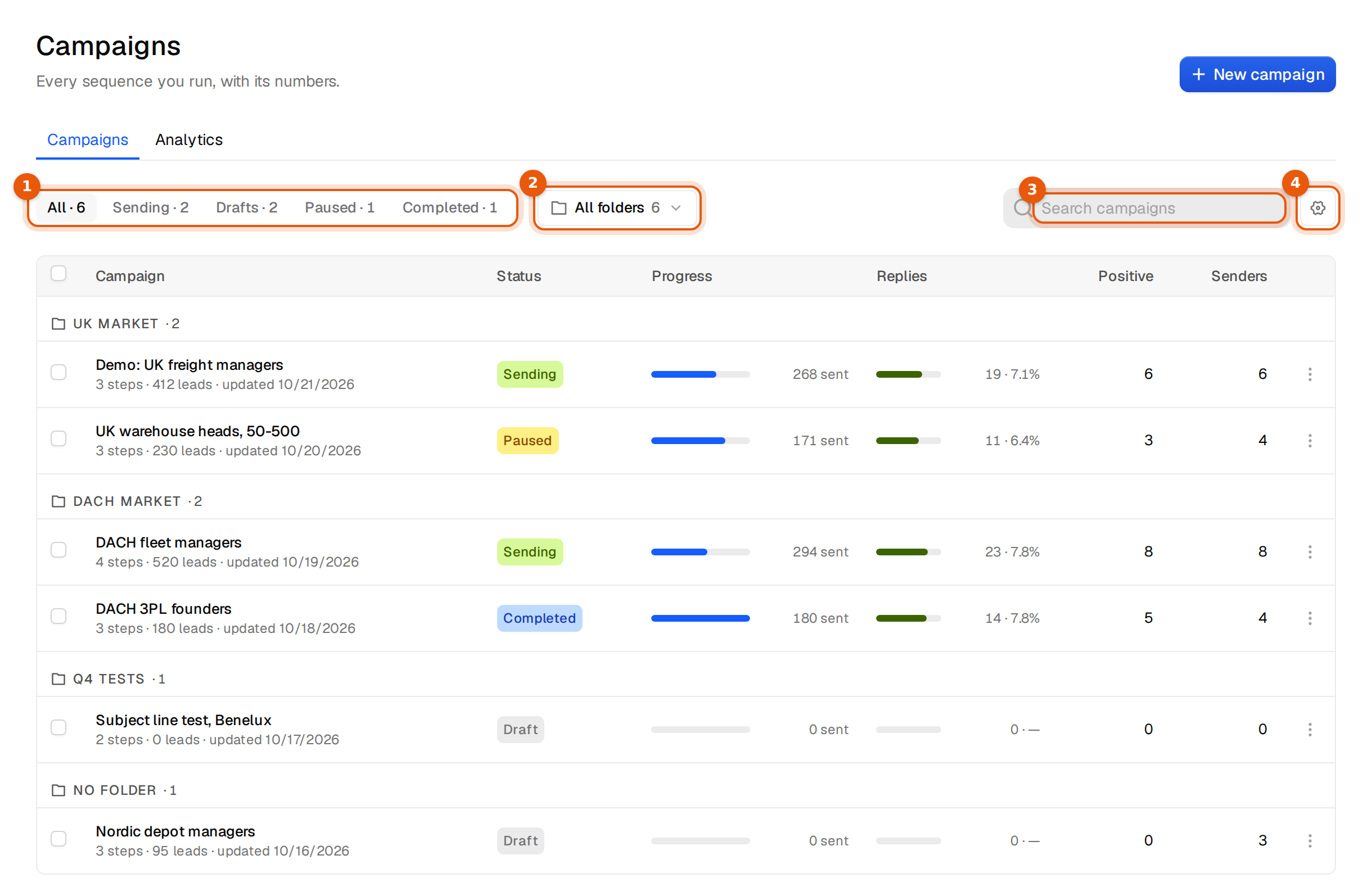This screenshot has width=1372, height=896.
Task: Filter by All · 6 campaigns
Action: tap(66, 207)
